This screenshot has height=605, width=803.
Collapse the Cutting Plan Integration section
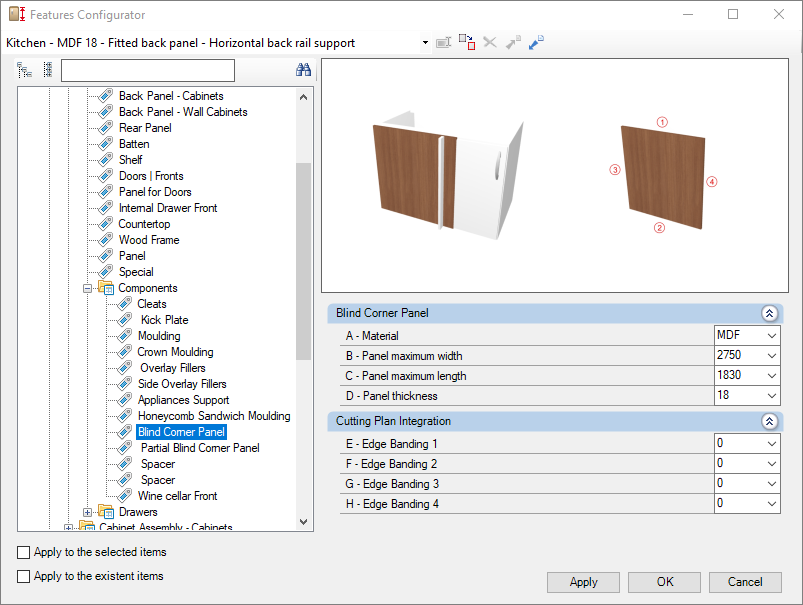[x=769, y=422]
